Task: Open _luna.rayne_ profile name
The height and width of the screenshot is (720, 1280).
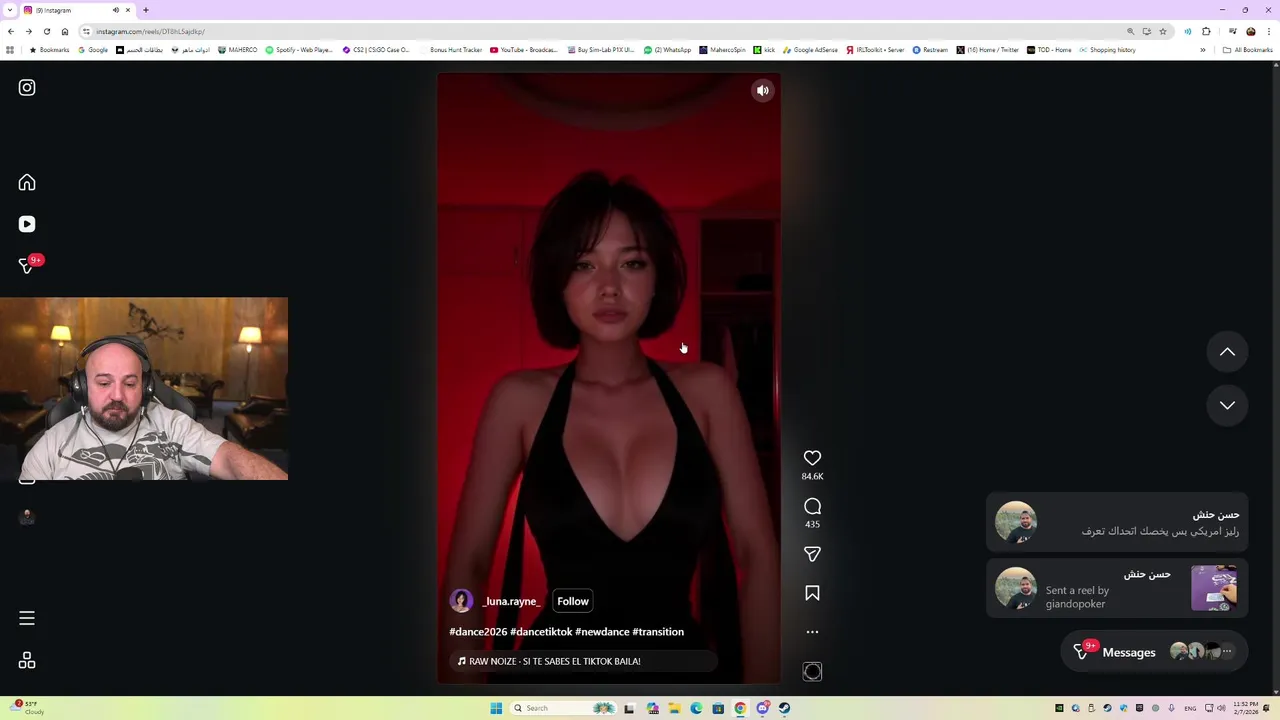Action: [x=511, y=601]
